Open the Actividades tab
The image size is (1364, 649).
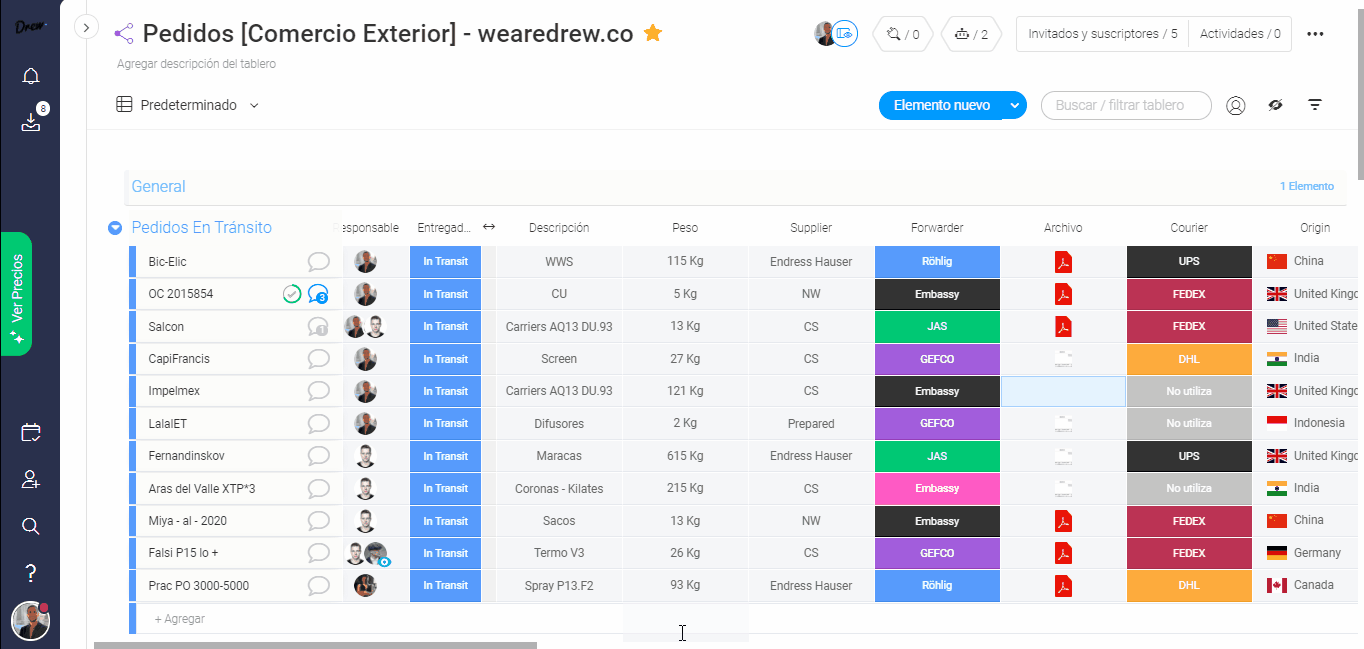[1240, 34]
